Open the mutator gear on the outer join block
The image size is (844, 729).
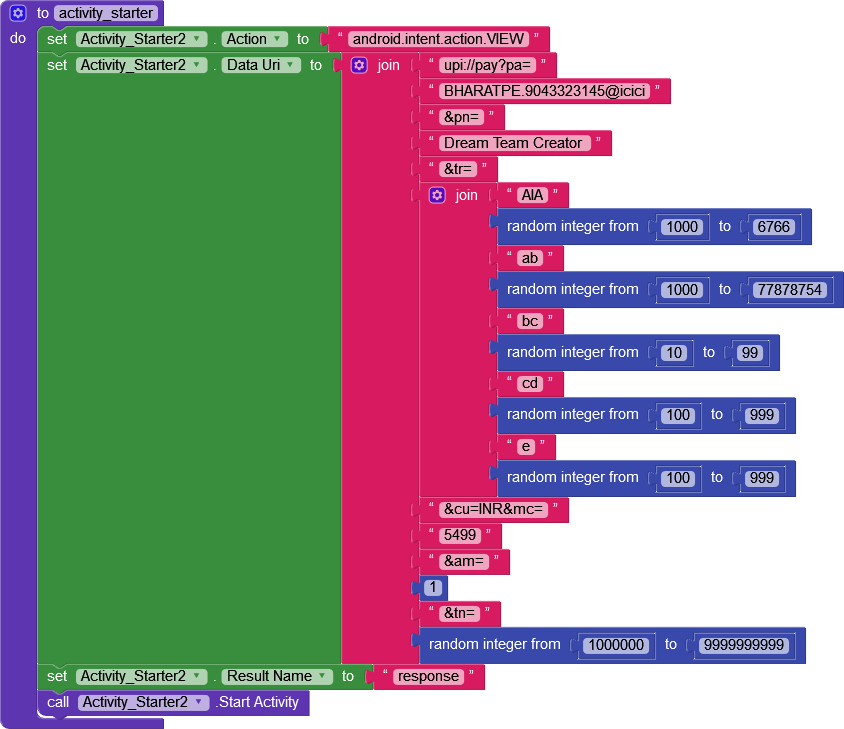point(359,65)
